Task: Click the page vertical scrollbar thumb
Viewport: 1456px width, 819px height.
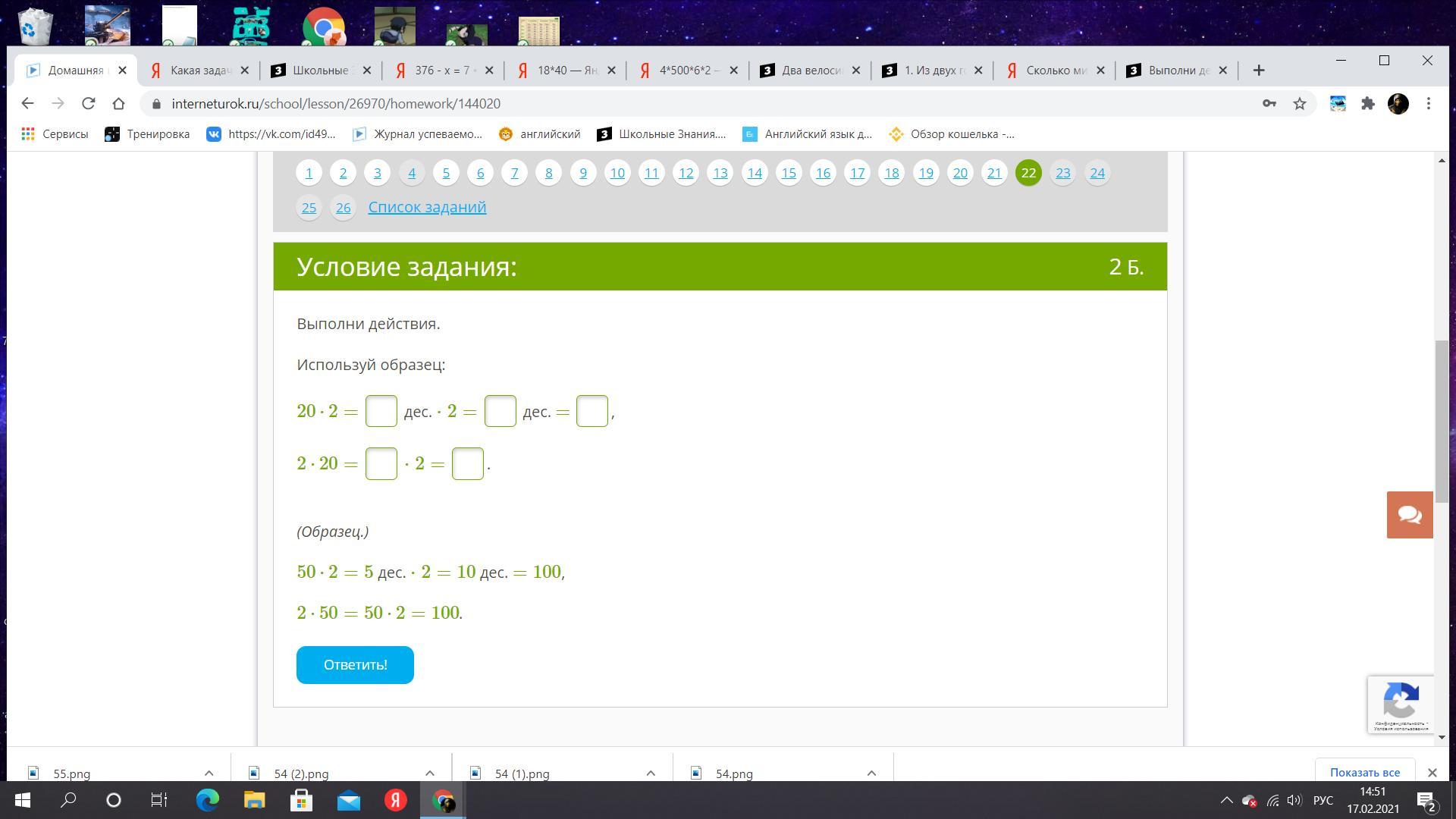Action: (1442, 421)
